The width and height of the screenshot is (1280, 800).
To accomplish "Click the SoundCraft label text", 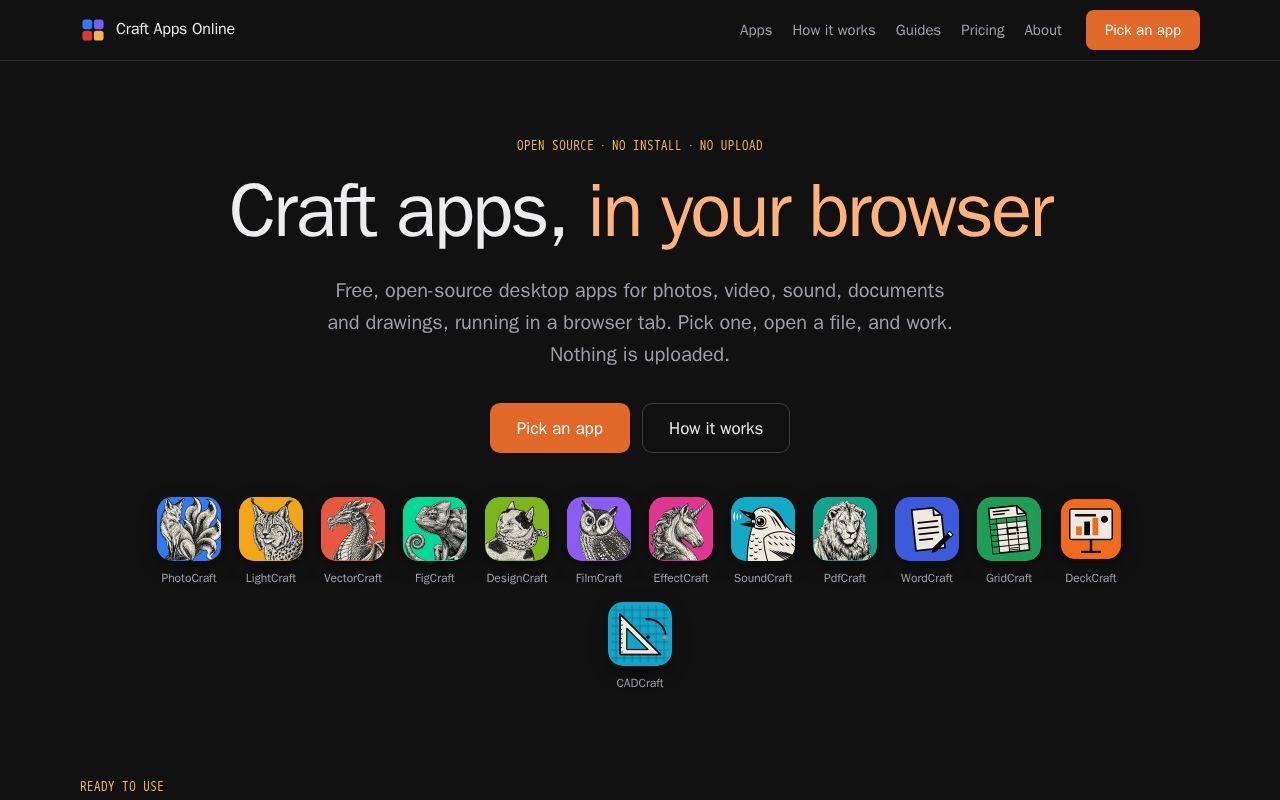I will (x=763, y=578).
